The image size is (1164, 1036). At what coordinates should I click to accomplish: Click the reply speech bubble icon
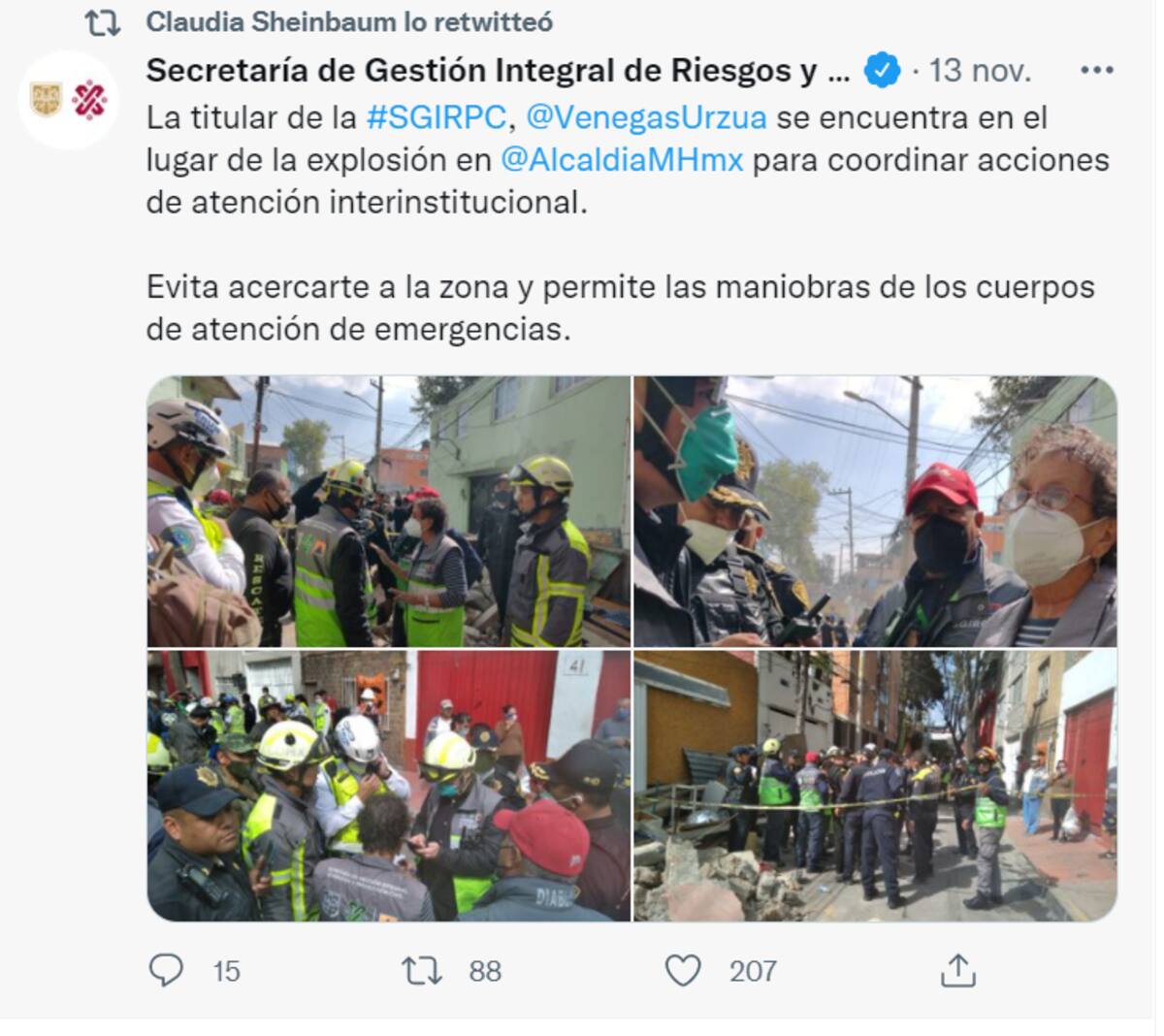pyautogui.click(x=166, y=969)
